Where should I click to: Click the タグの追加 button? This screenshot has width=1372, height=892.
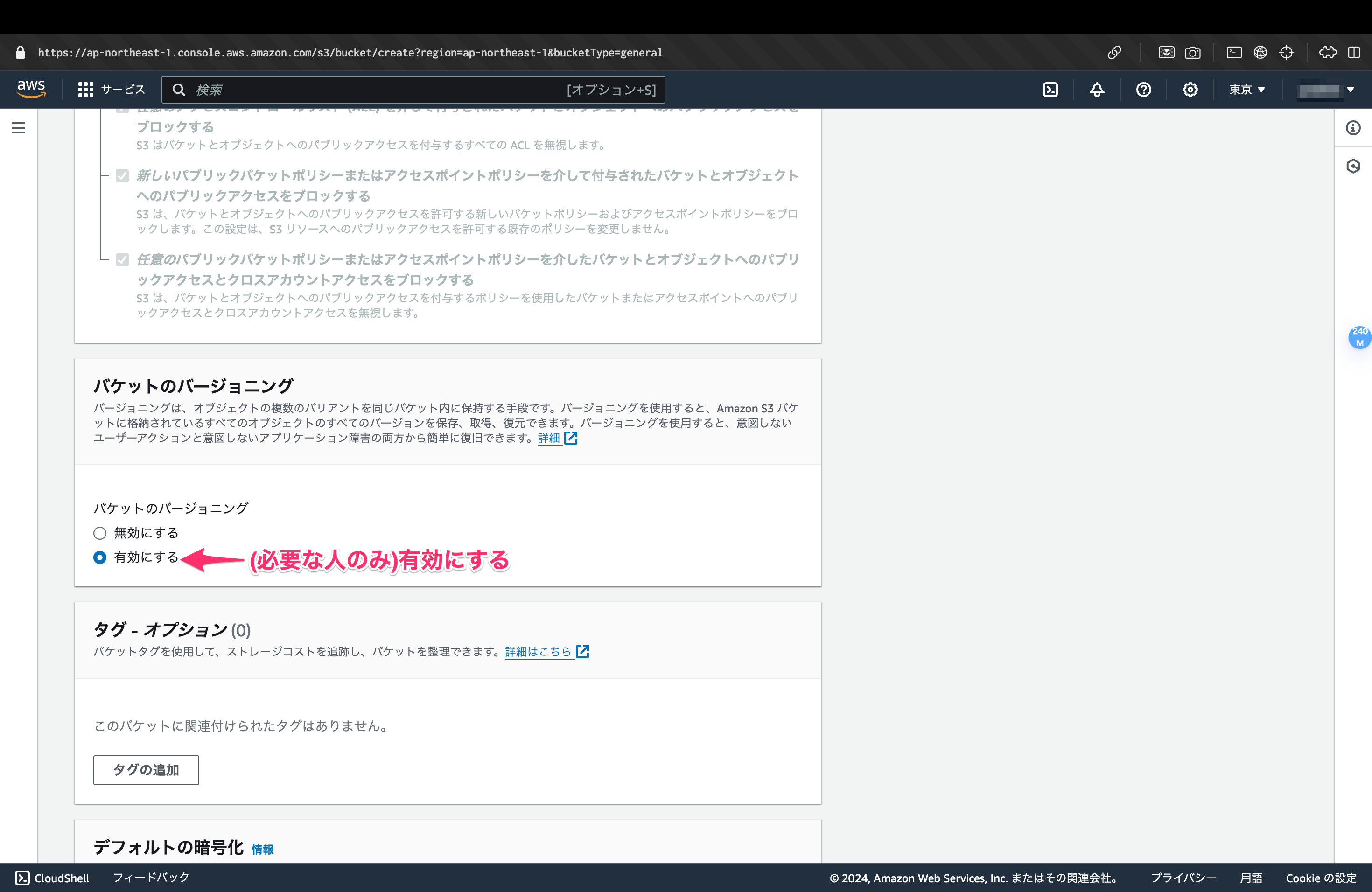[146, 770]
